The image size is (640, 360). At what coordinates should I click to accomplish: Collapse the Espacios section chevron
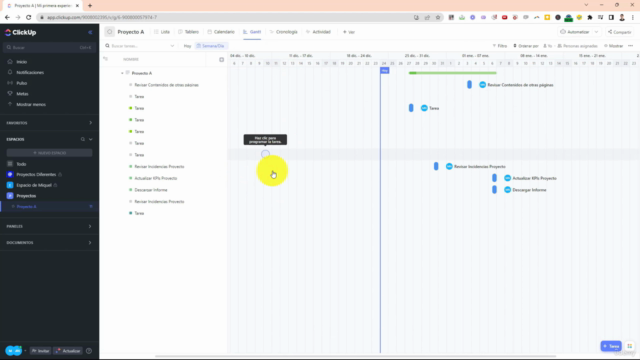click(x=91, y=139)
